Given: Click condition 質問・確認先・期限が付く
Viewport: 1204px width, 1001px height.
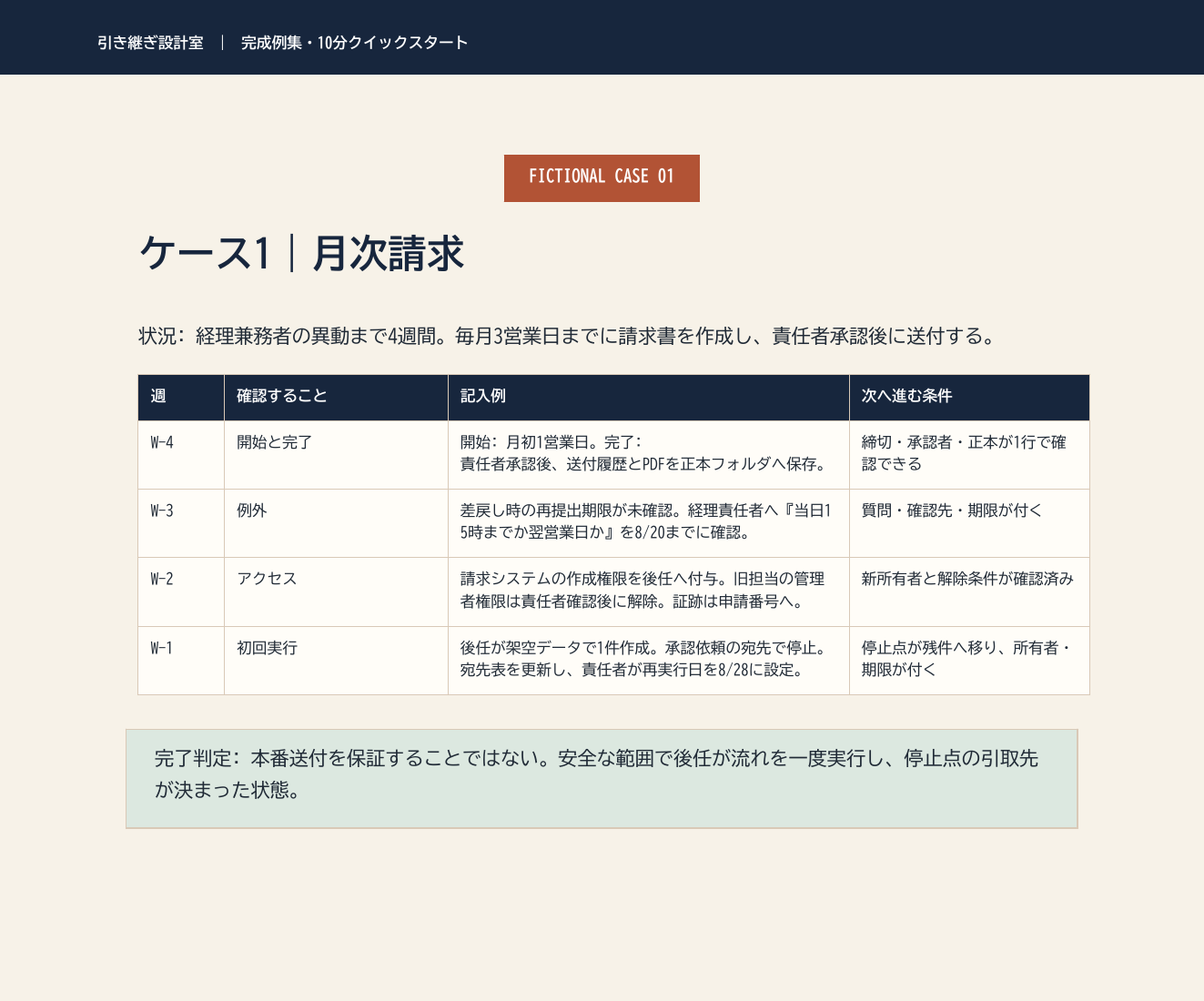Looking at the screenshot, I should coord(969,522).
